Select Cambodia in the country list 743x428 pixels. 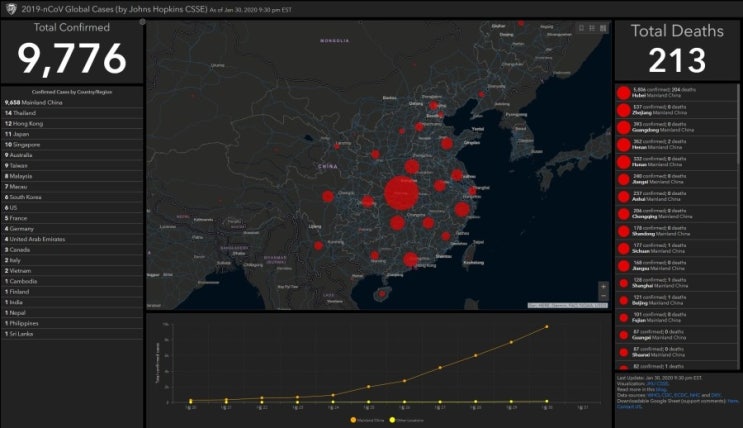pyautogui.click(x=72, y=281)
